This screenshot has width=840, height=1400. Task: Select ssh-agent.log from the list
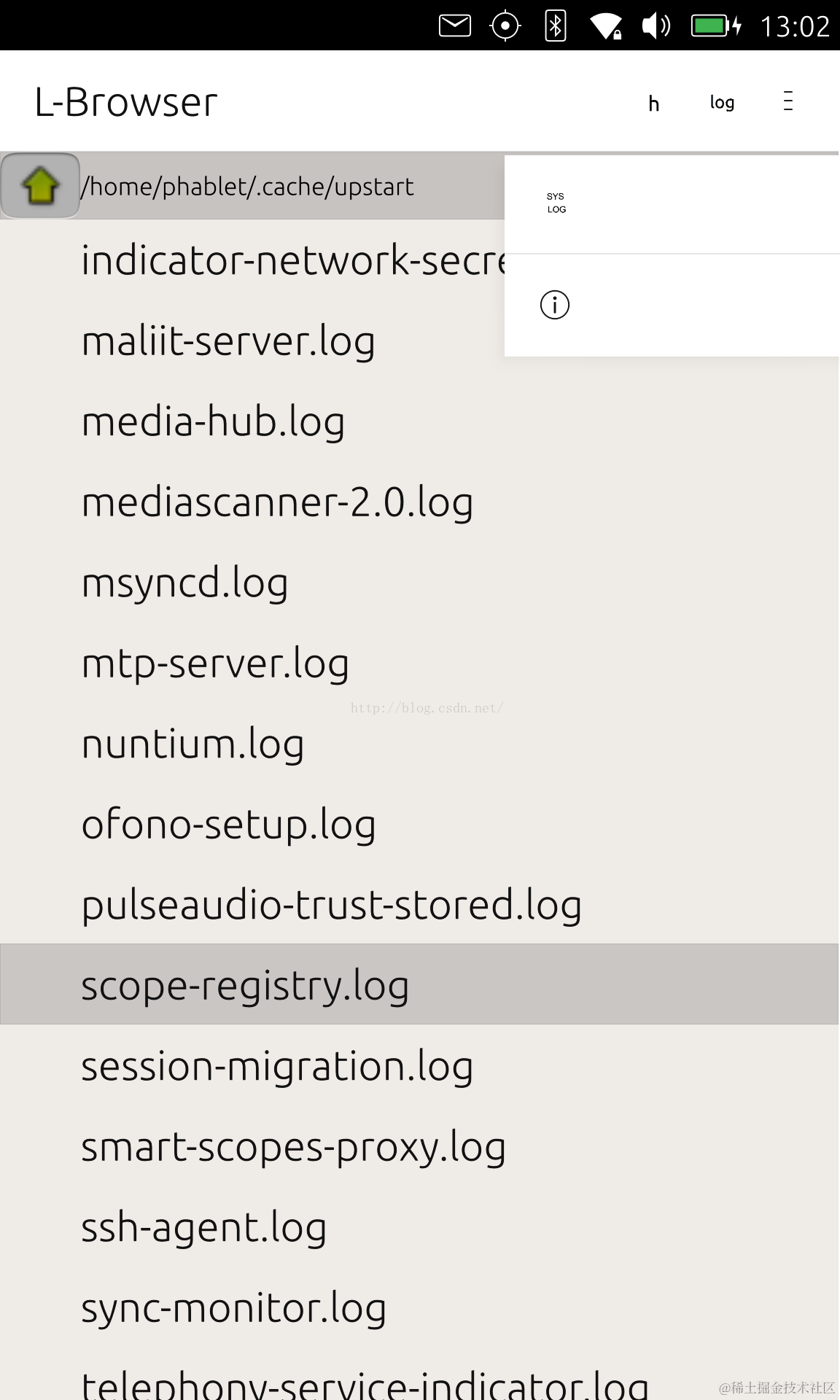tap(203, 1228)
